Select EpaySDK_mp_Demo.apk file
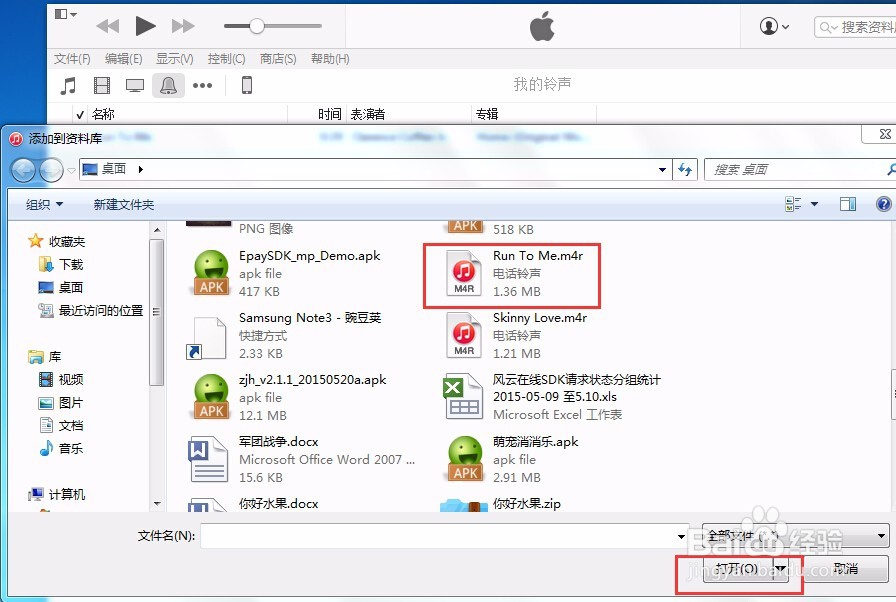The image size is (896, 602). (x=285, y=274)
